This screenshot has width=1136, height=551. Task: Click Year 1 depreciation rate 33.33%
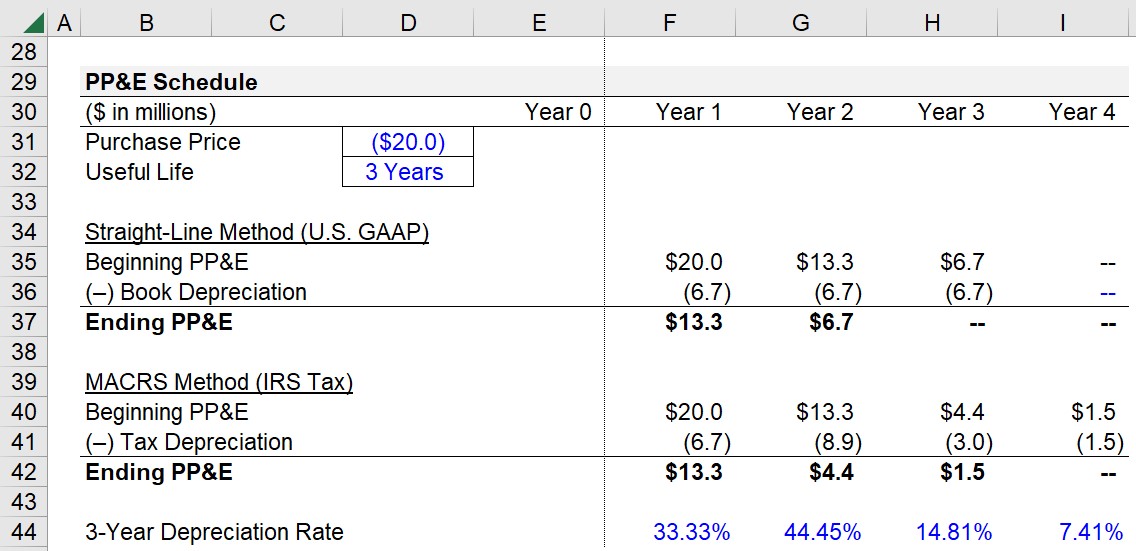[x=691, y=533]
